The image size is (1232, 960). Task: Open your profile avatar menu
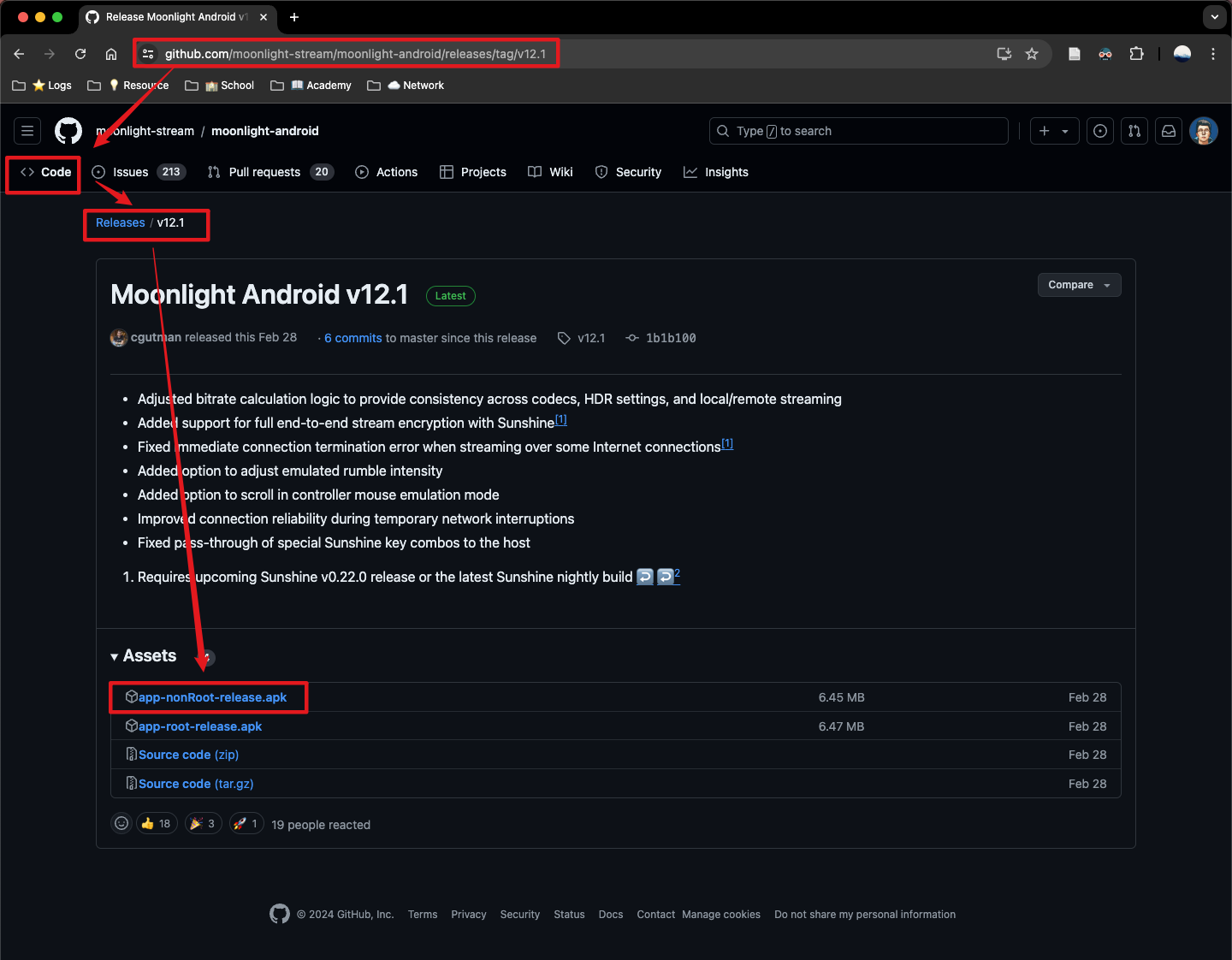pos(1204,131)
